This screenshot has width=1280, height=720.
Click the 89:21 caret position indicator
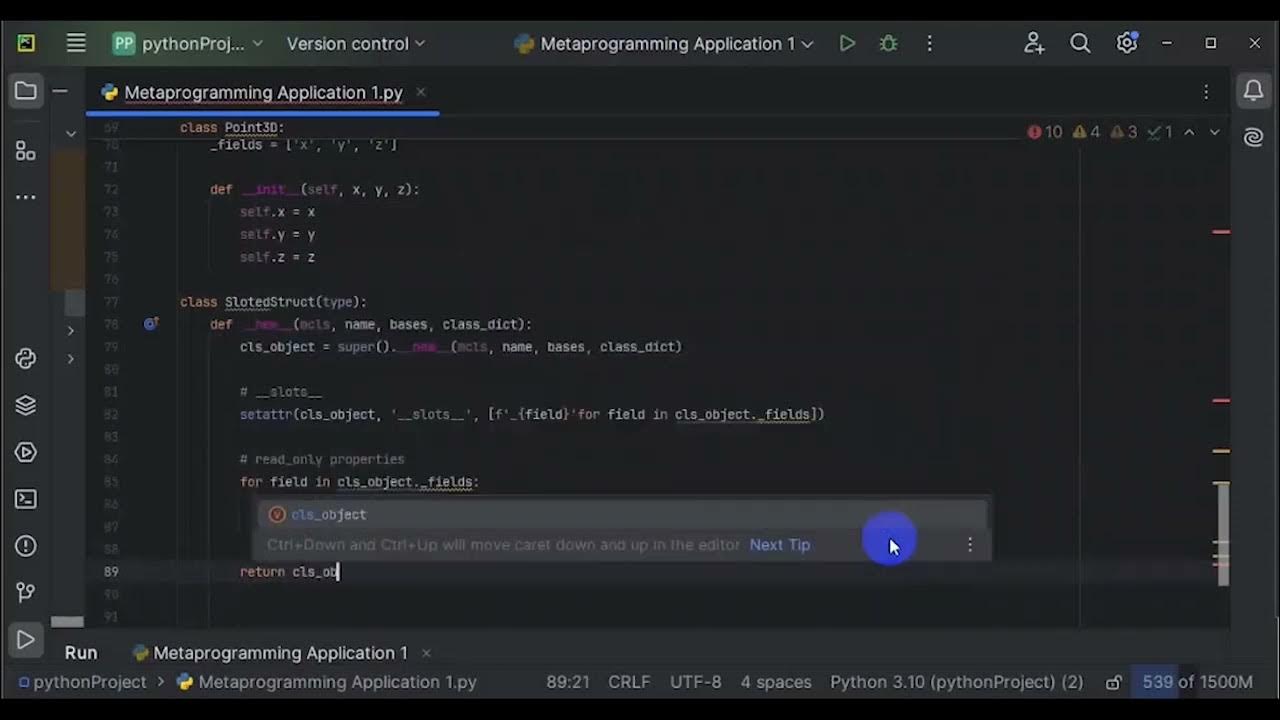568,682
